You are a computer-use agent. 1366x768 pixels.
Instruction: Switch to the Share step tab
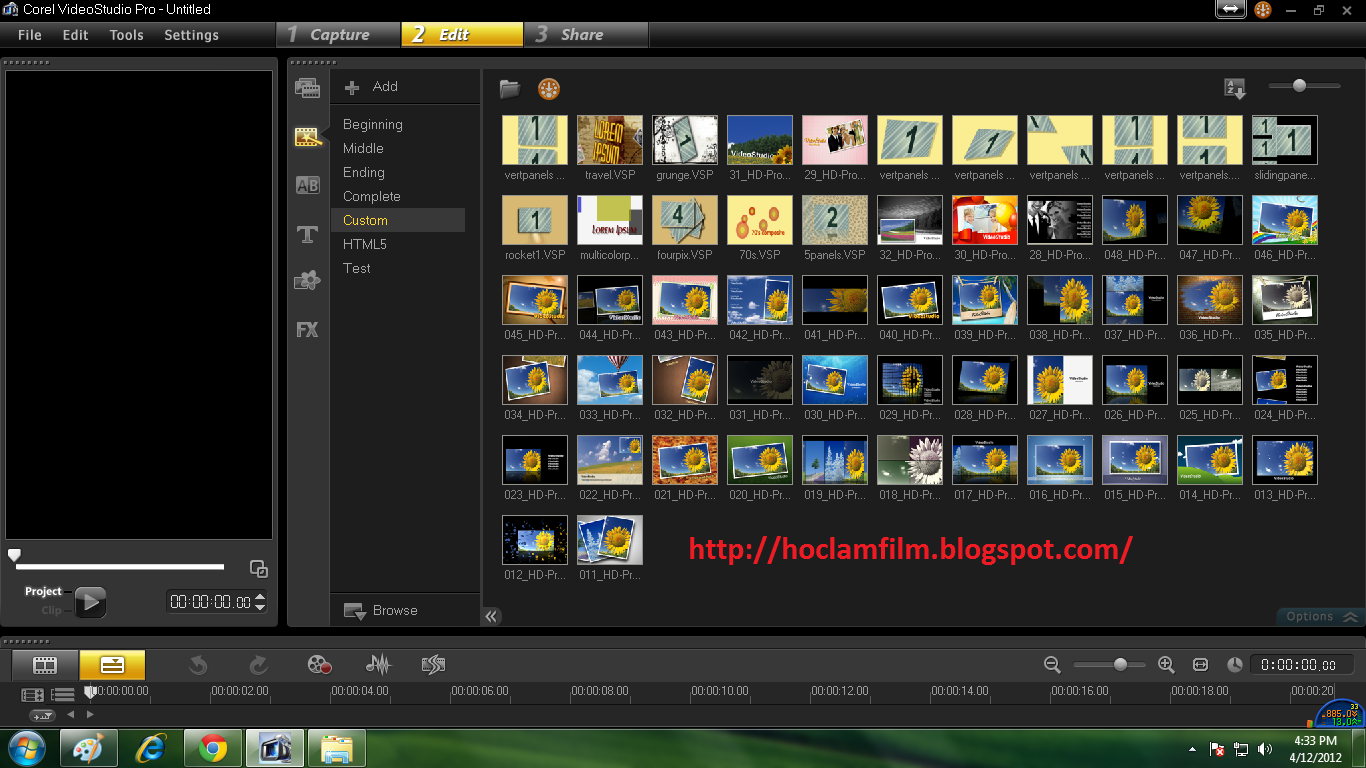pos(586,35)
